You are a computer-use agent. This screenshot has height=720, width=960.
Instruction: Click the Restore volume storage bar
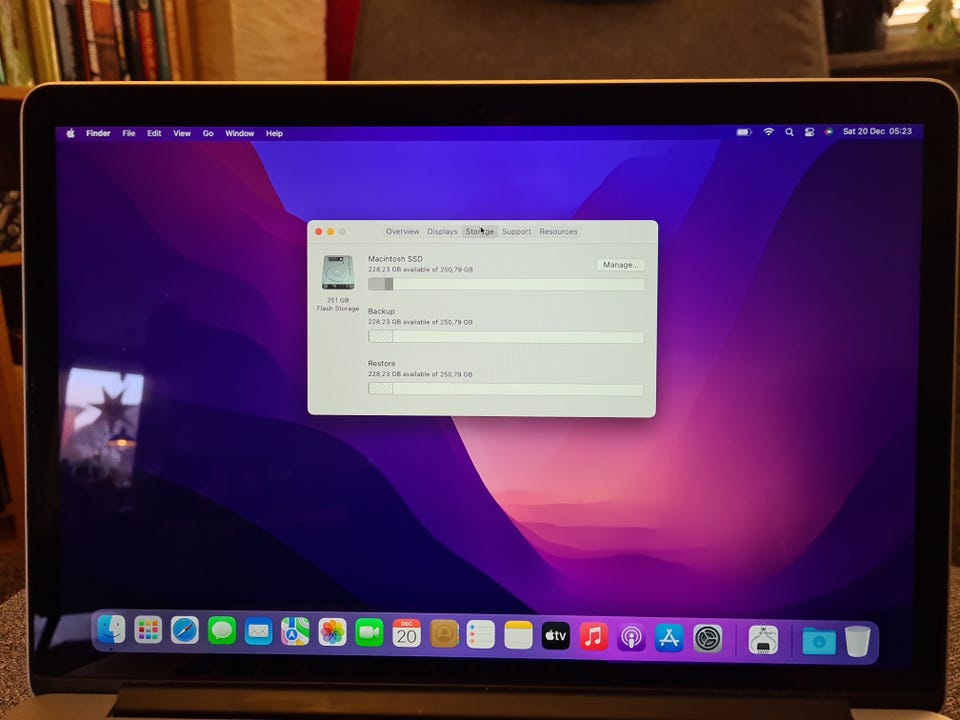coord(506,389)
